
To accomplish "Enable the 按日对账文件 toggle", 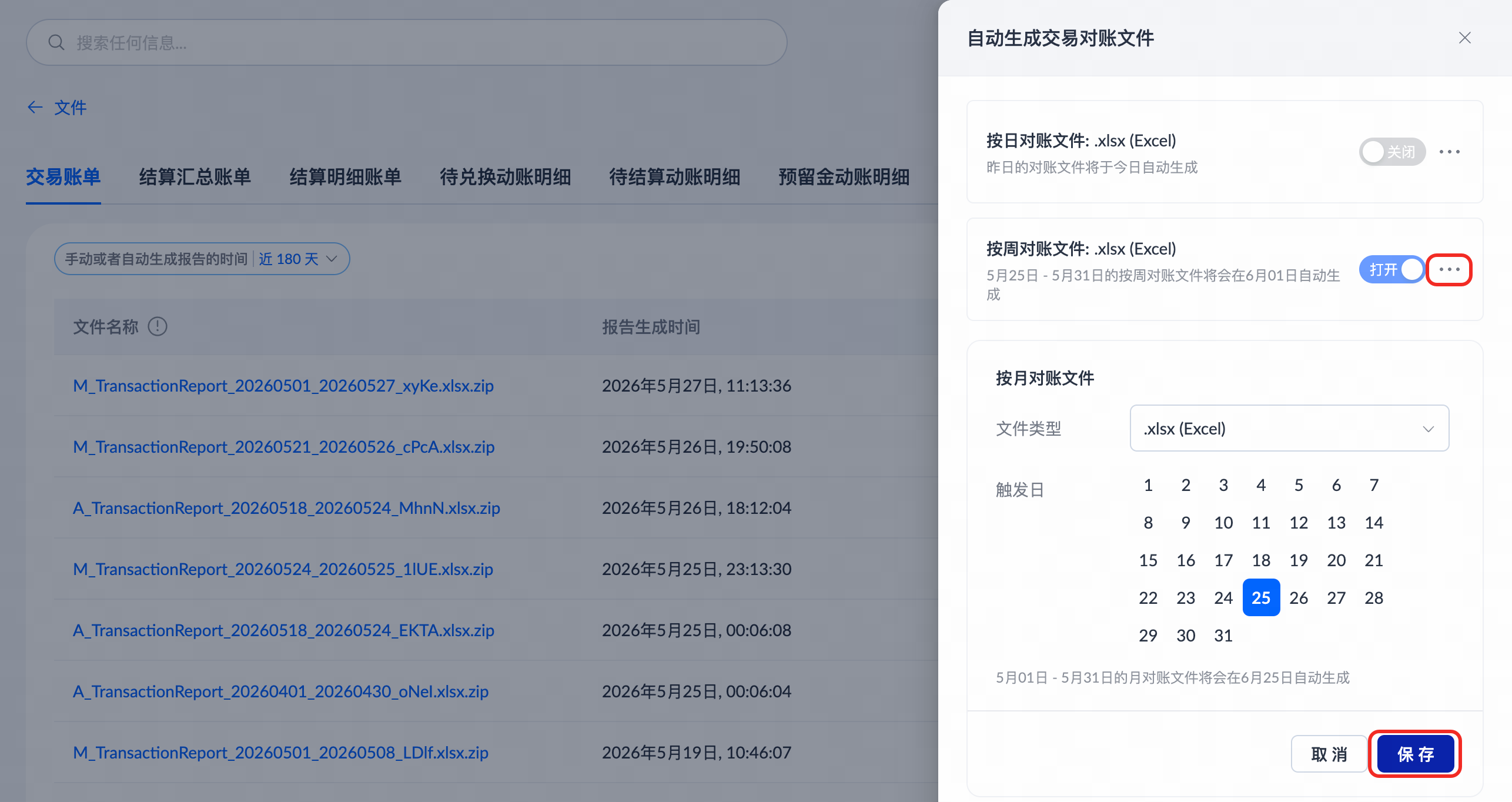I will coord(1391,152).
